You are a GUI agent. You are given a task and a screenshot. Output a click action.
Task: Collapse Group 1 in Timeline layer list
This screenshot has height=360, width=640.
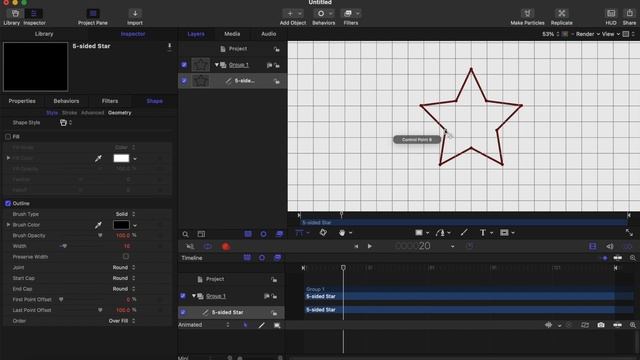tap(194, 296)
